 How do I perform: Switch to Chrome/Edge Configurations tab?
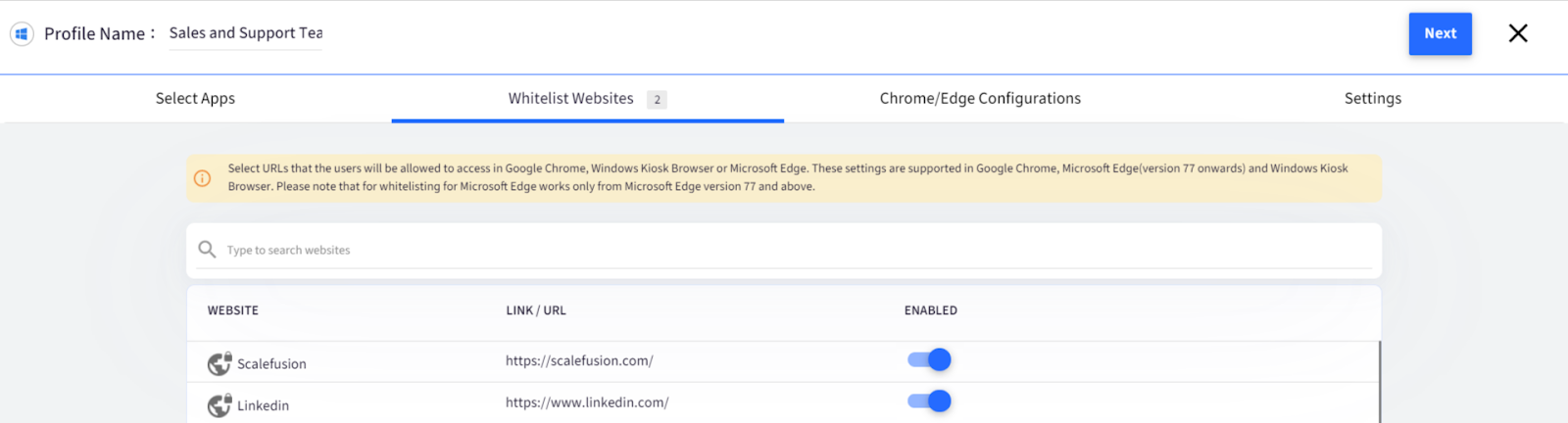click(x=980, y=98)
